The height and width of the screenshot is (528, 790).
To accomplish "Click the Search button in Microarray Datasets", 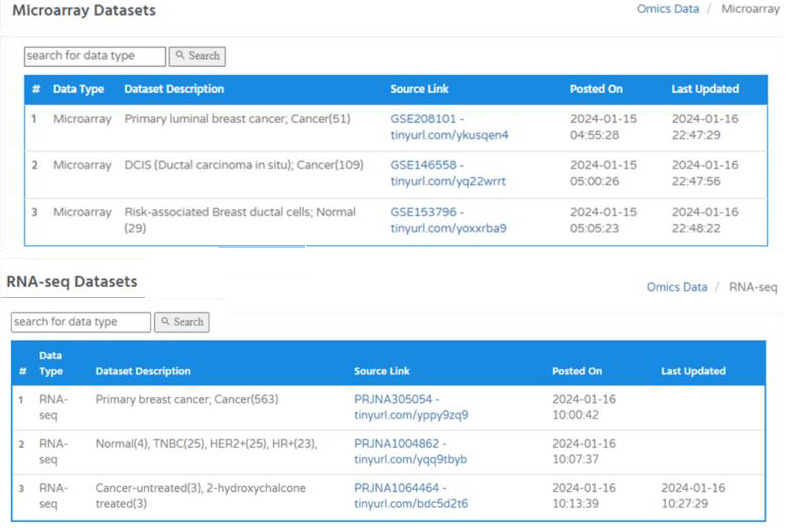I will pyautogui.click(x=197, y=56).
